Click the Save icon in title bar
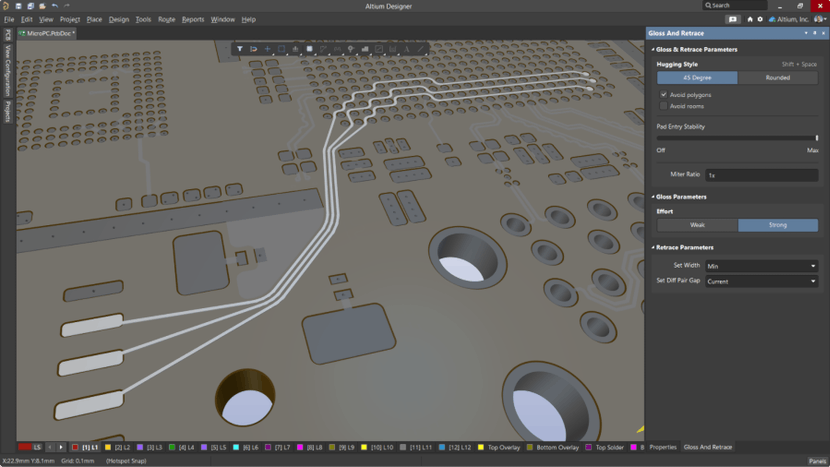 (x=19, y=6)
